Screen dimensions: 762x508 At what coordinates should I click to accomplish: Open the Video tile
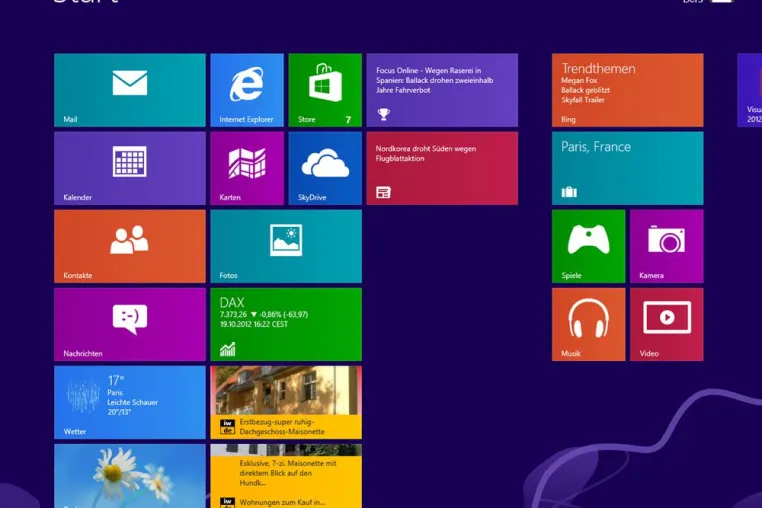667,324
